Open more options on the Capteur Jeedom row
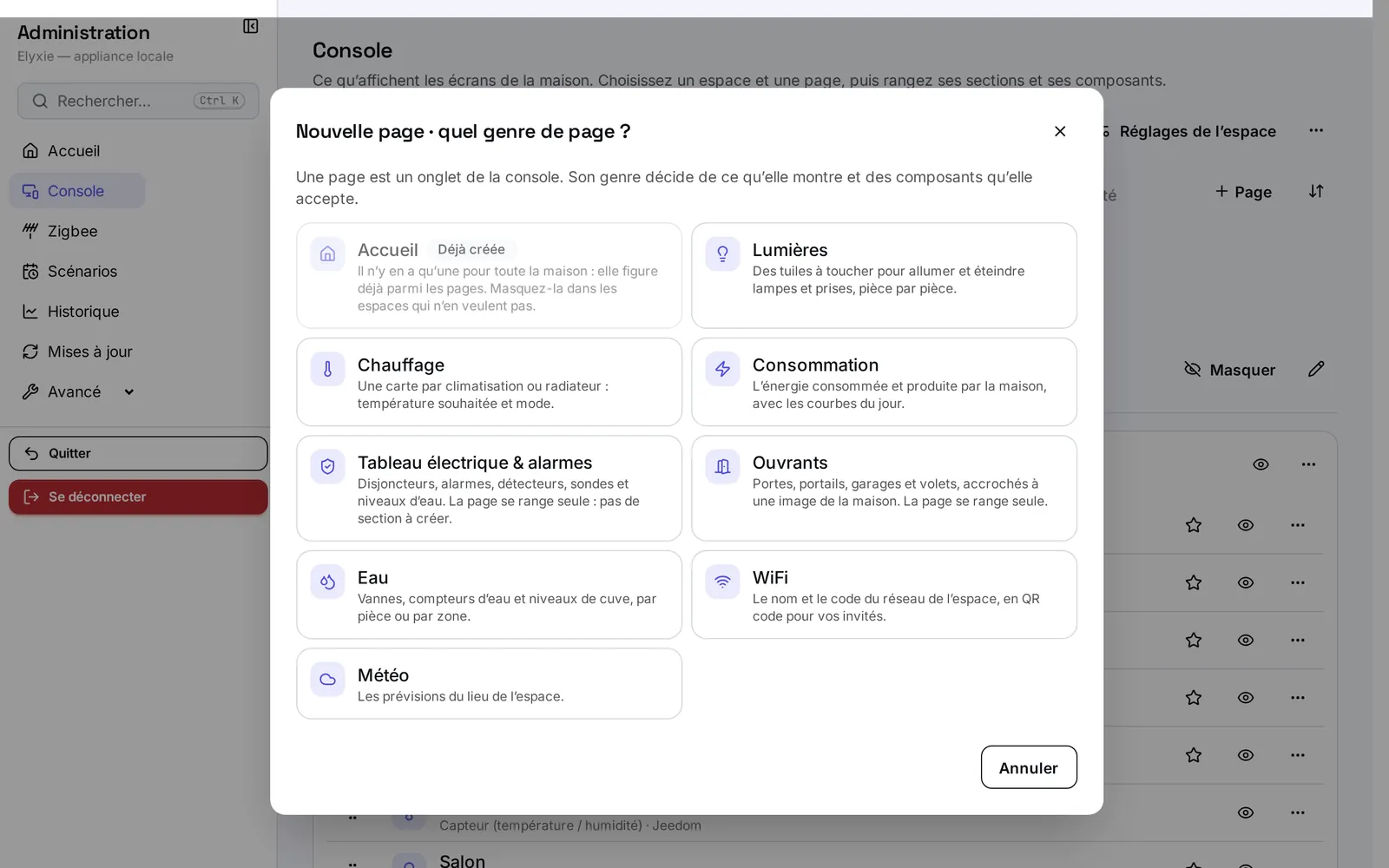The width and height of the screenshot is (1389, 868). [x=1298, y=813]
